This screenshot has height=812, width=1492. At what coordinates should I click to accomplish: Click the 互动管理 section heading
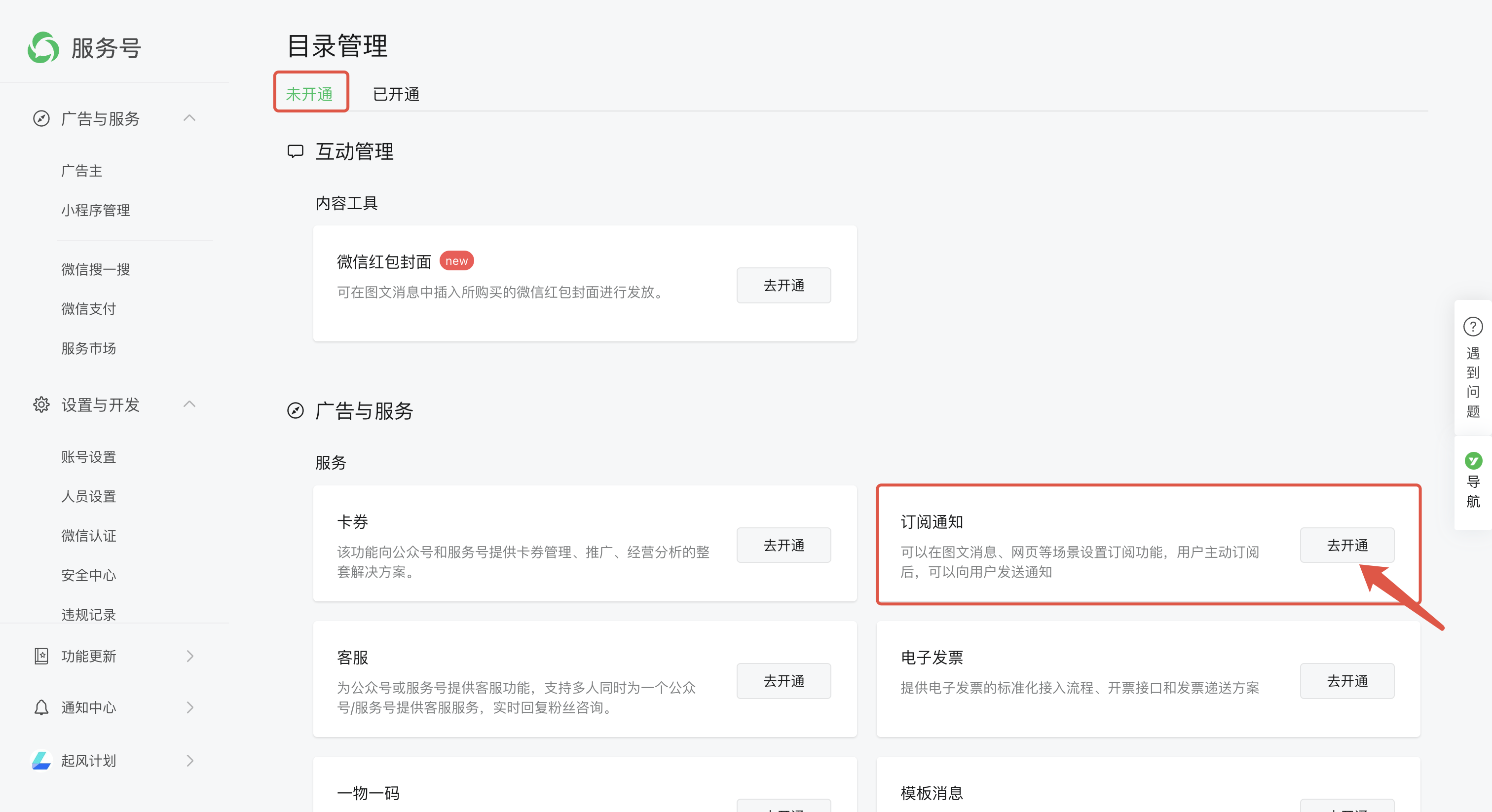pyautogui.click(x=354, y=152)
